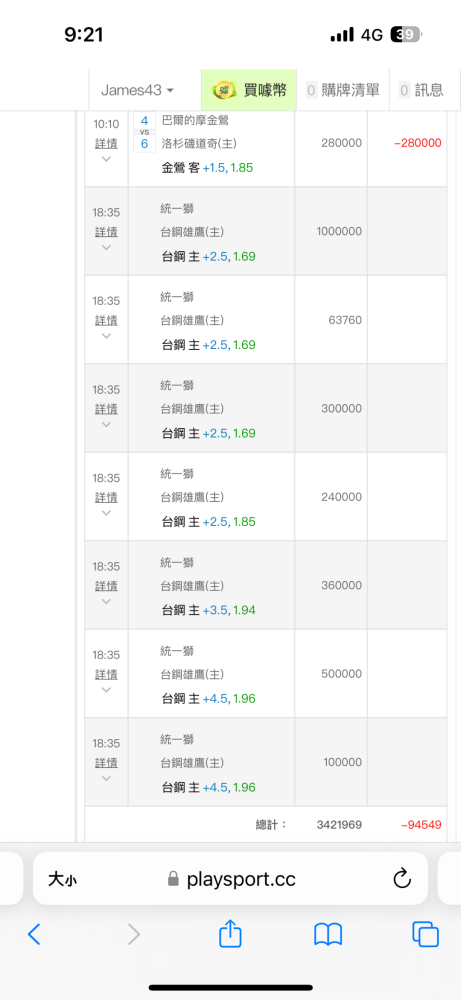Tap Safari back arrow
The width and height of the screenshot is (461, 1000).
pyautogui.click(x=34, y=934)
